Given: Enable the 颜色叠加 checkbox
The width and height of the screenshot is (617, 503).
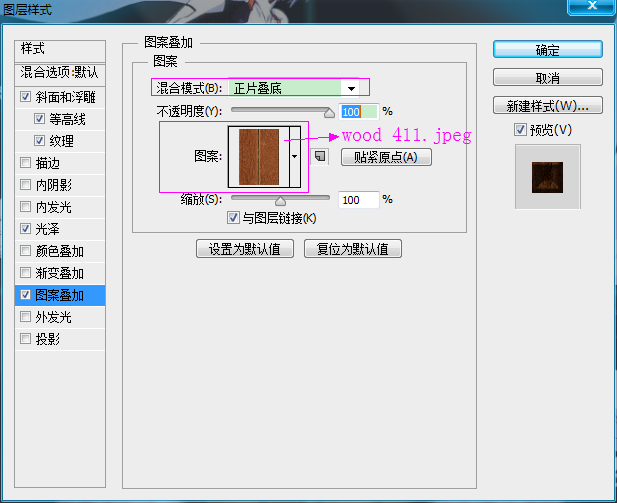Looking at the screenshot, I should (x=26, y=251).
